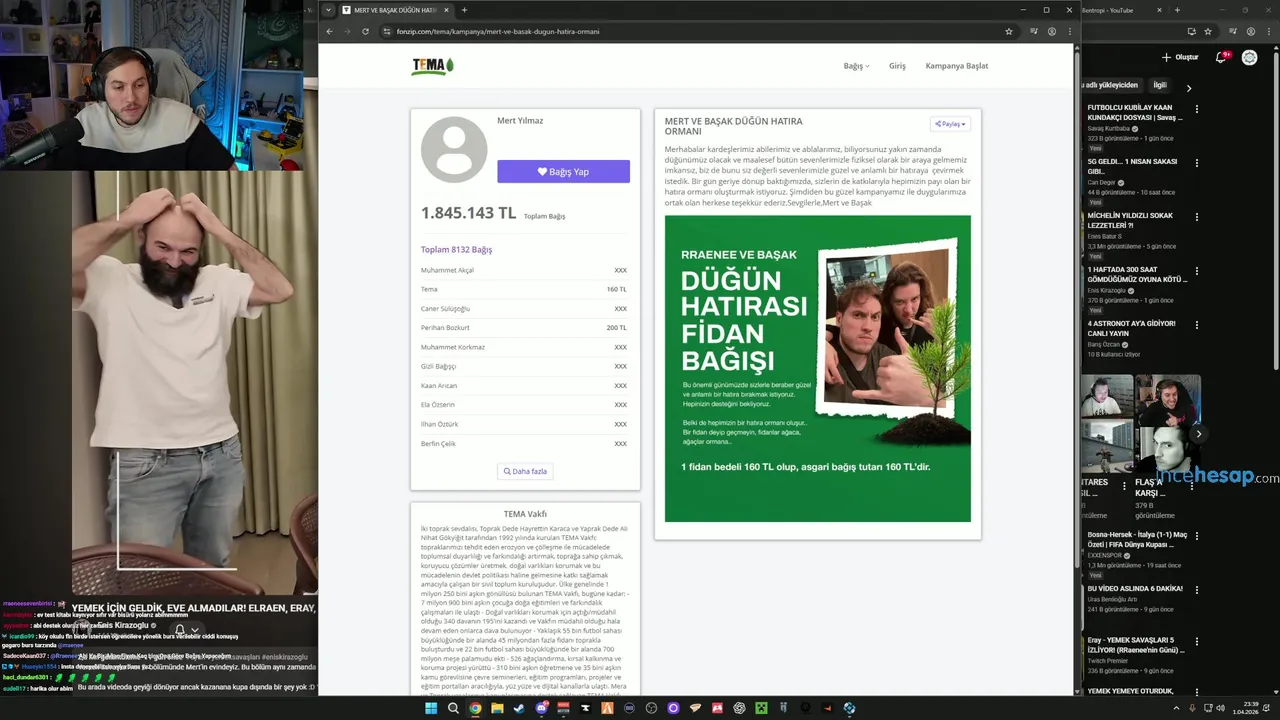Image resolution: width=1280 pixels, height=720 pixels.
Task: Open the Eray - YEMEK SAVAŞLARI 5 video
Action: [1135, 645]
